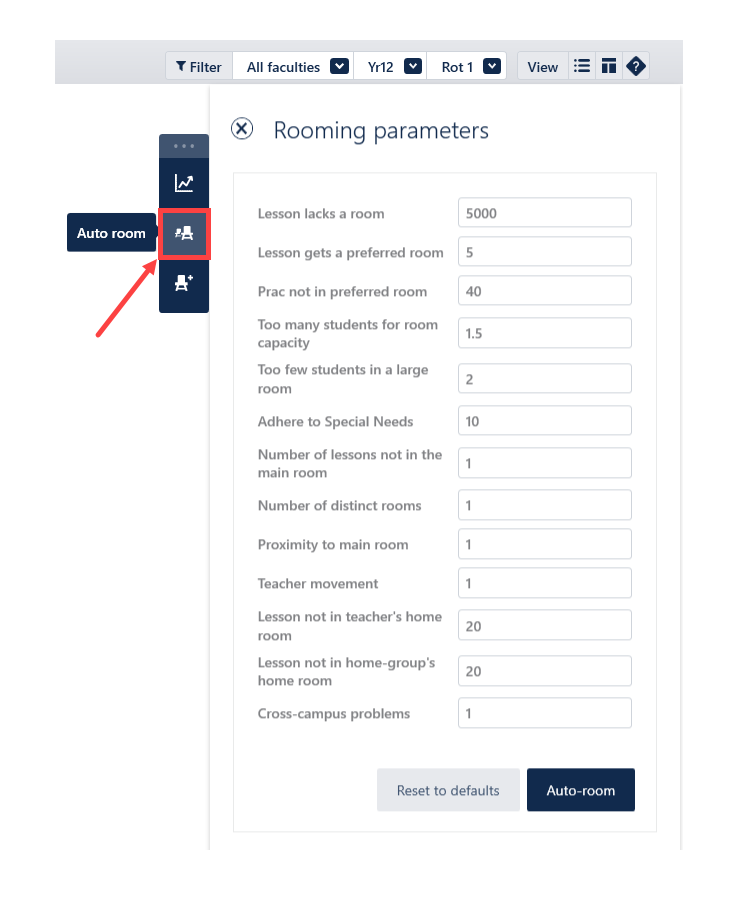Click the Teacher movement input field
This screenshot has height=902, width=738.
point(545,583)
